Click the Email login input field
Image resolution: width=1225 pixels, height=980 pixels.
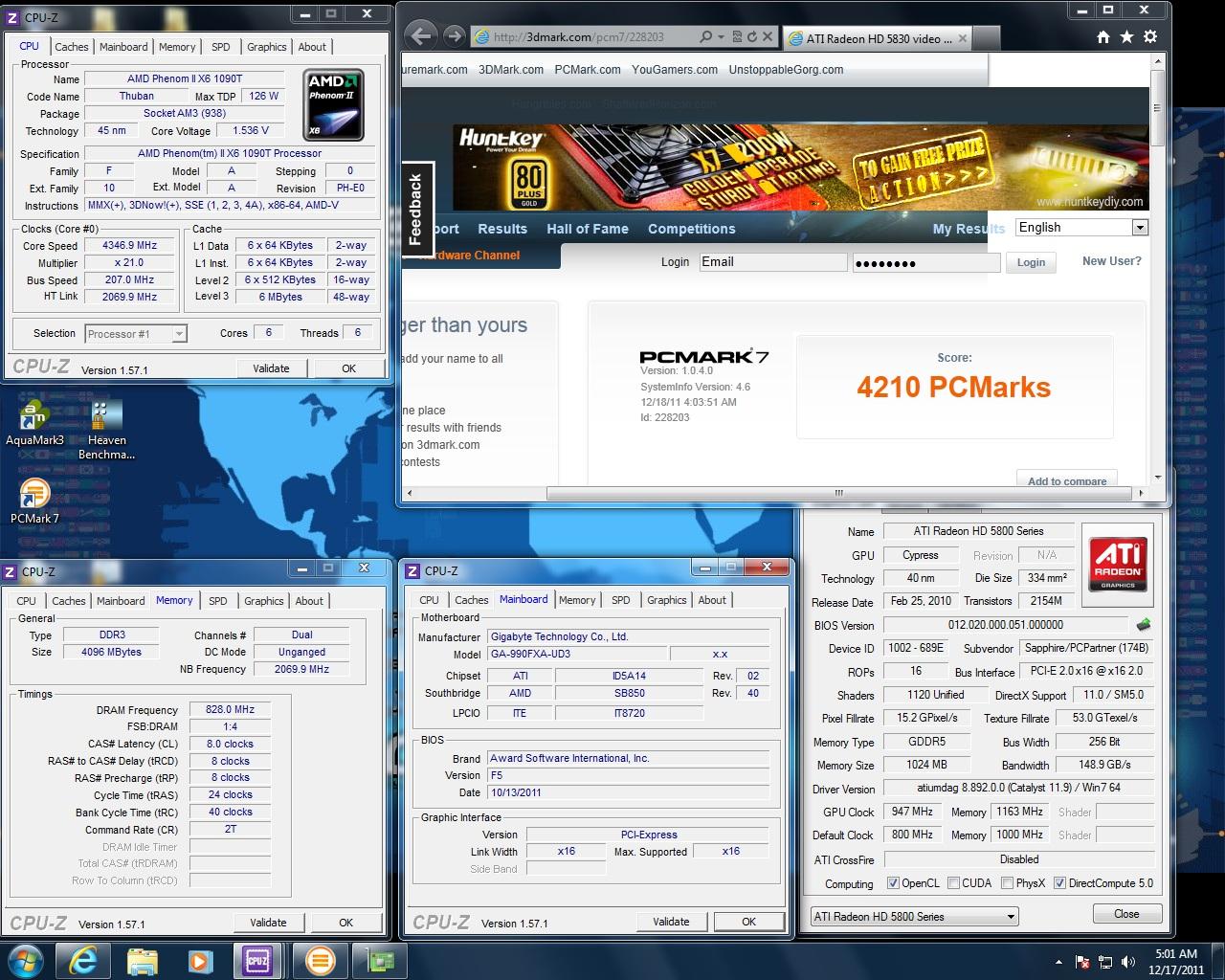772,262
